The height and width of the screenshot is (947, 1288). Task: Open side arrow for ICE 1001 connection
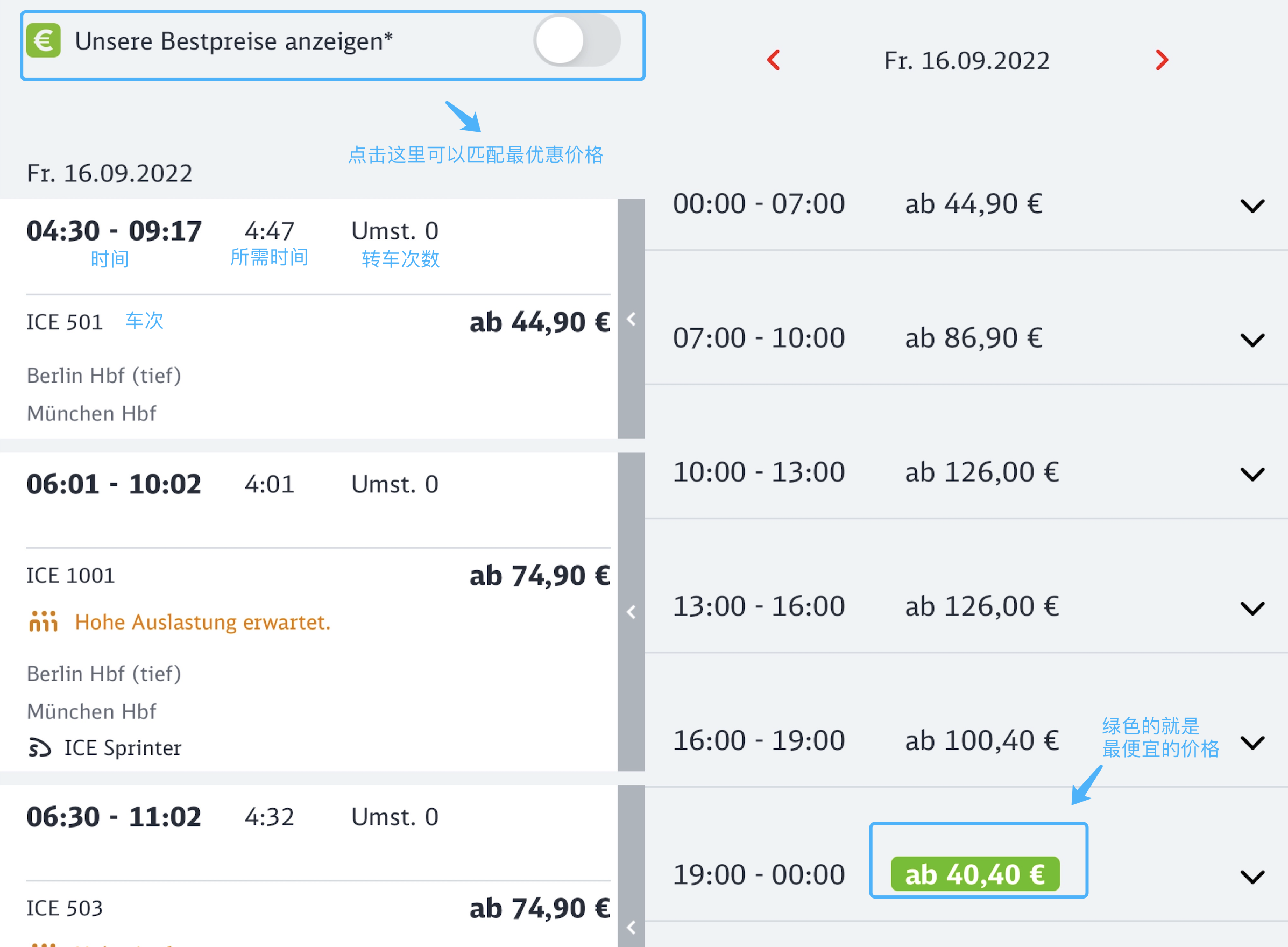click(x=631, y=612)
